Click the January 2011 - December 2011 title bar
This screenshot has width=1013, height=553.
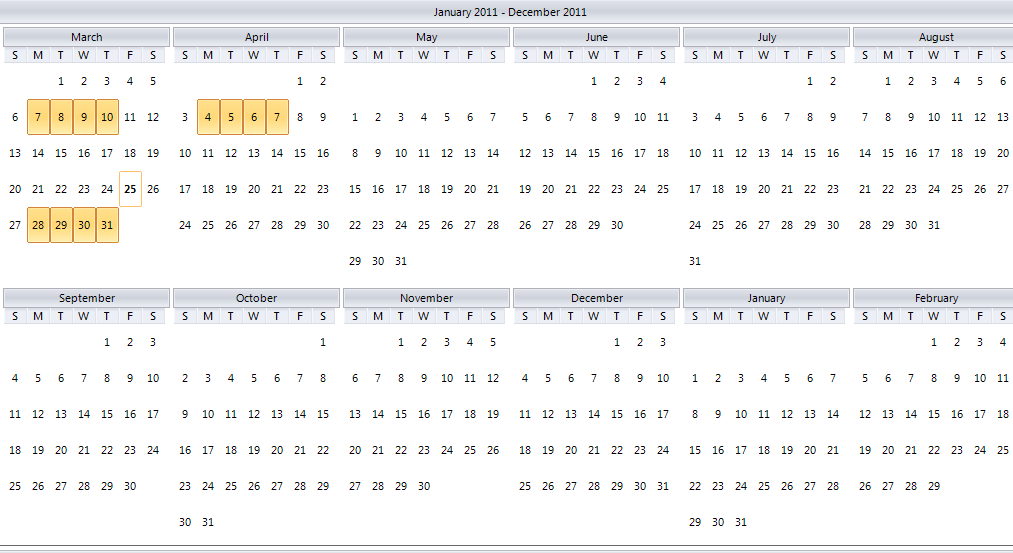(x=510, y=12)
